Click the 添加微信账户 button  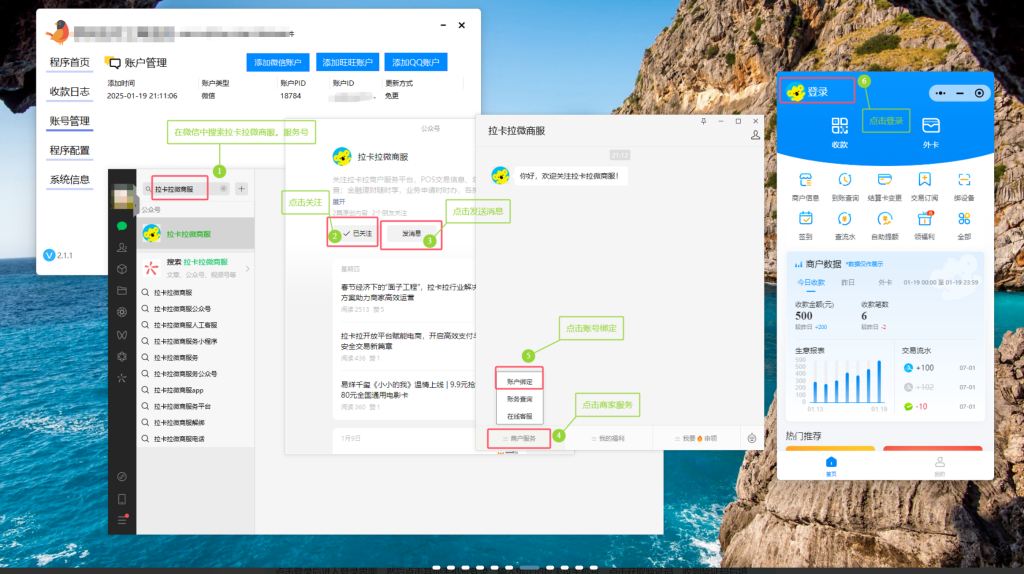point(278,62)
